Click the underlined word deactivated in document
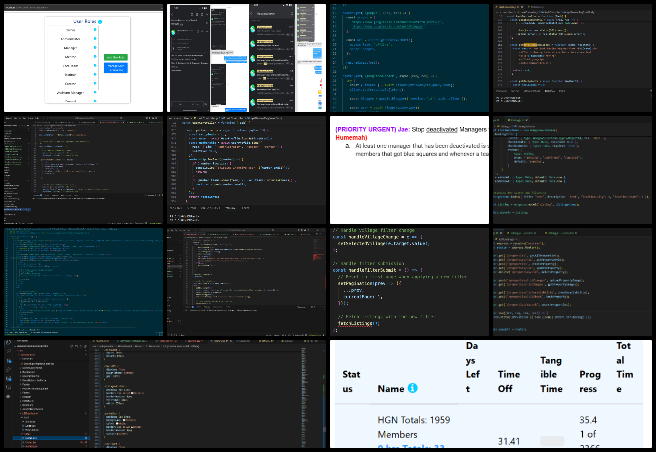 click(x=441, y=129)
